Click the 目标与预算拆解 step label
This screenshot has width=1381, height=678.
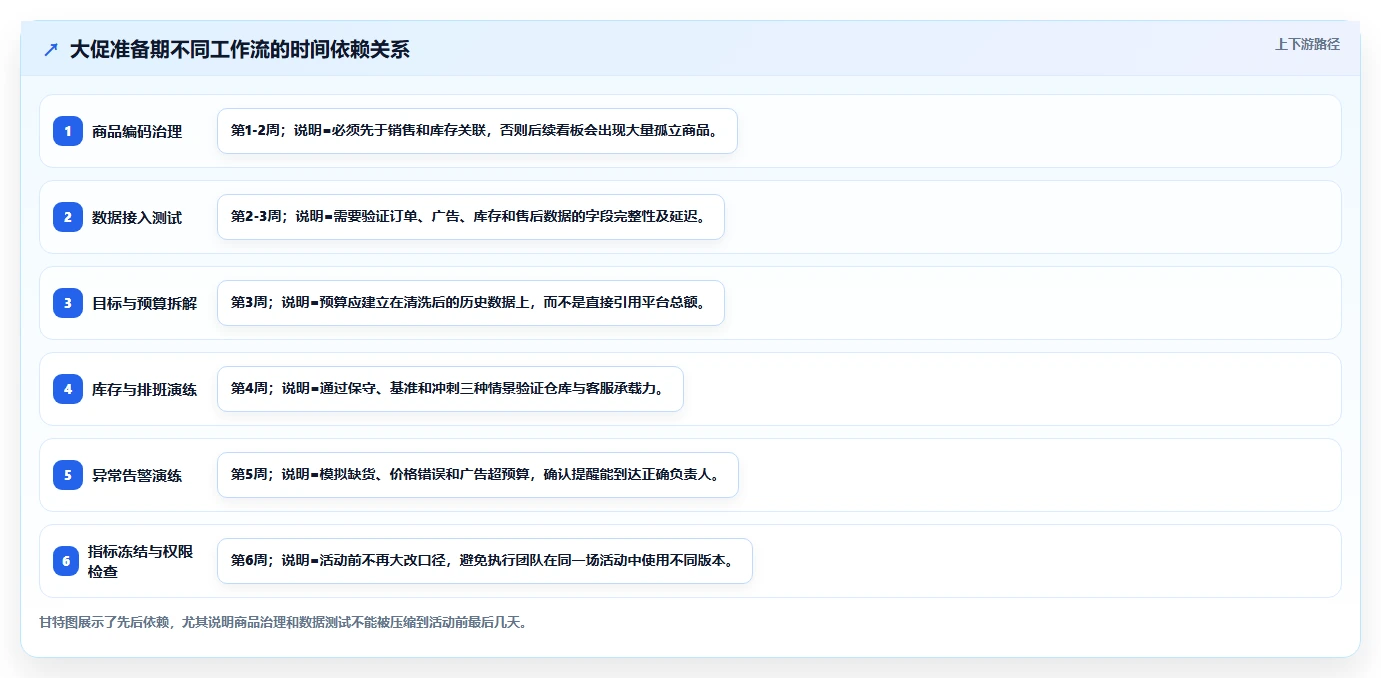coord(144,303)
